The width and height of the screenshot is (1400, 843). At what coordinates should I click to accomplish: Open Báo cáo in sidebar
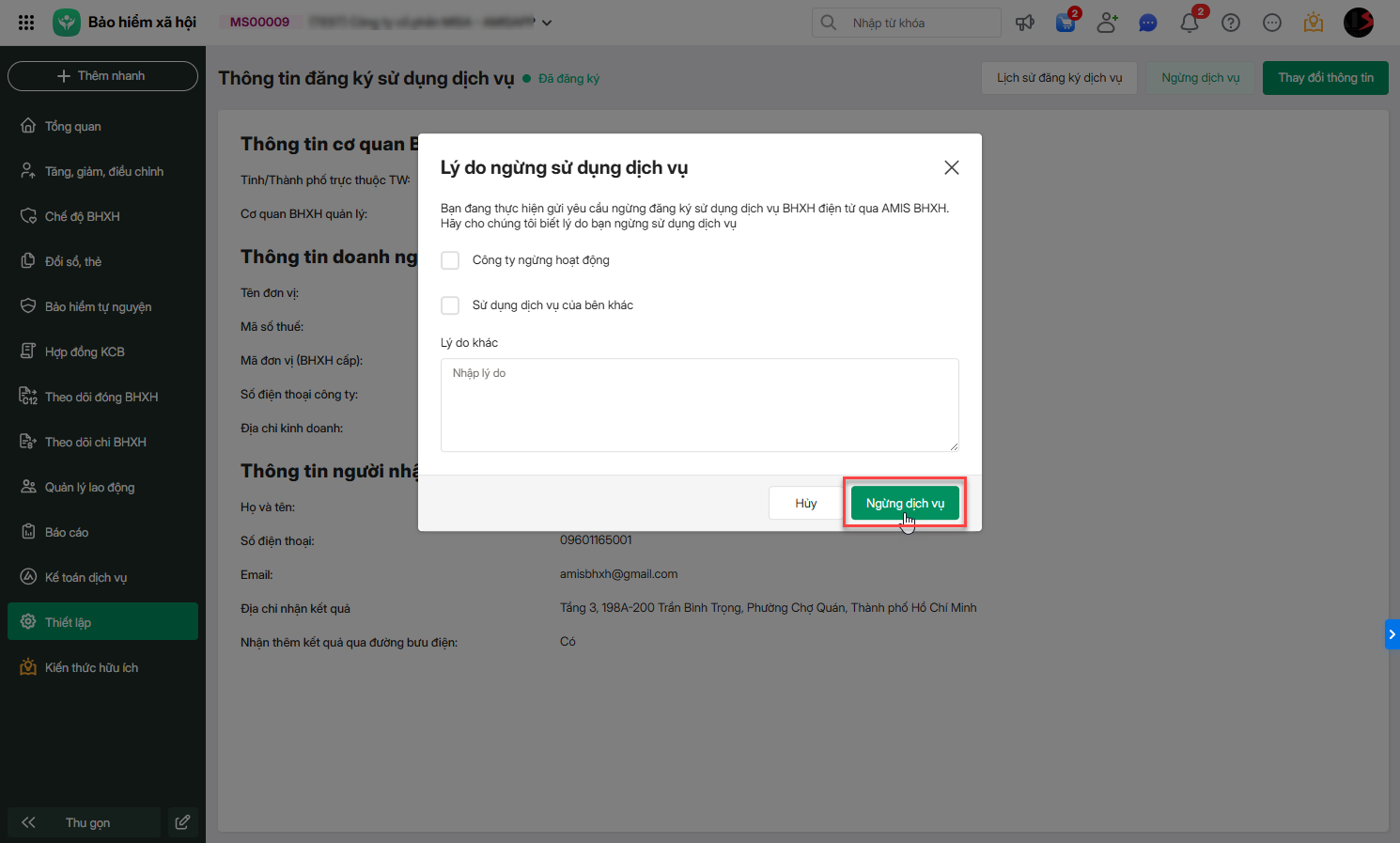[102, 532]
